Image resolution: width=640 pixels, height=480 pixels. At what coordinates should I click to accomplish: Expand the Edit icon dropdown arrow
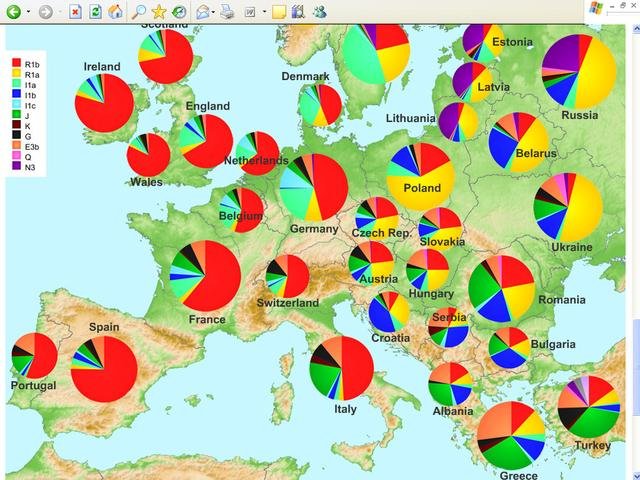click(263, 12)
